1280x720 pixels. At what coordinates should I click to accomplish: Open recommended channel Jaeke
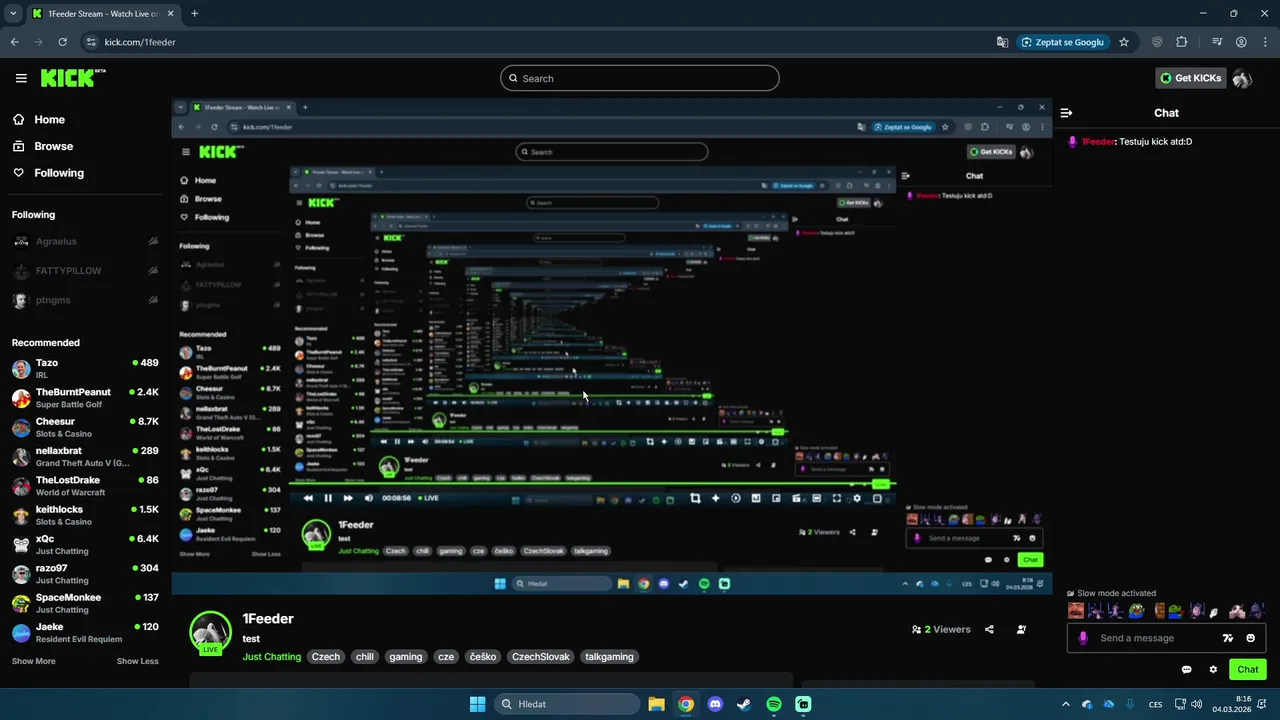point(85,632)
